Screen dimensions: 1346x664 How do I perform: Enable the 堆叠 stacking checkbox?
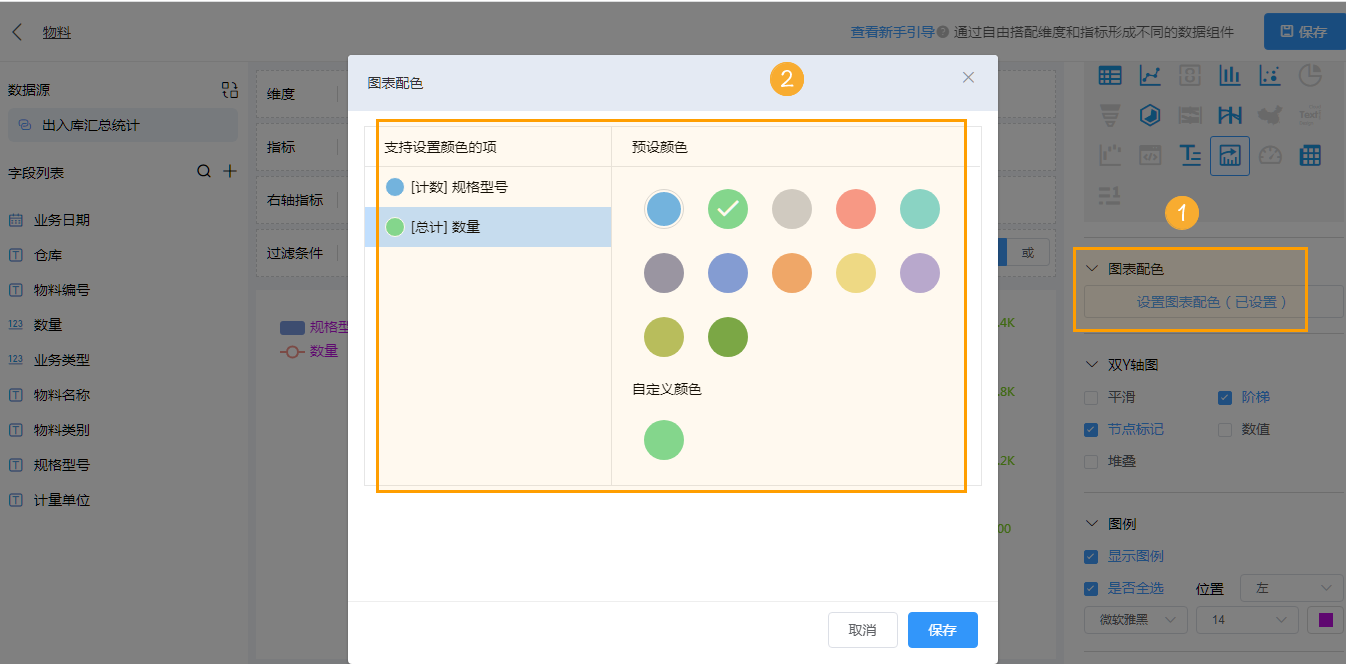[1091, 461]
